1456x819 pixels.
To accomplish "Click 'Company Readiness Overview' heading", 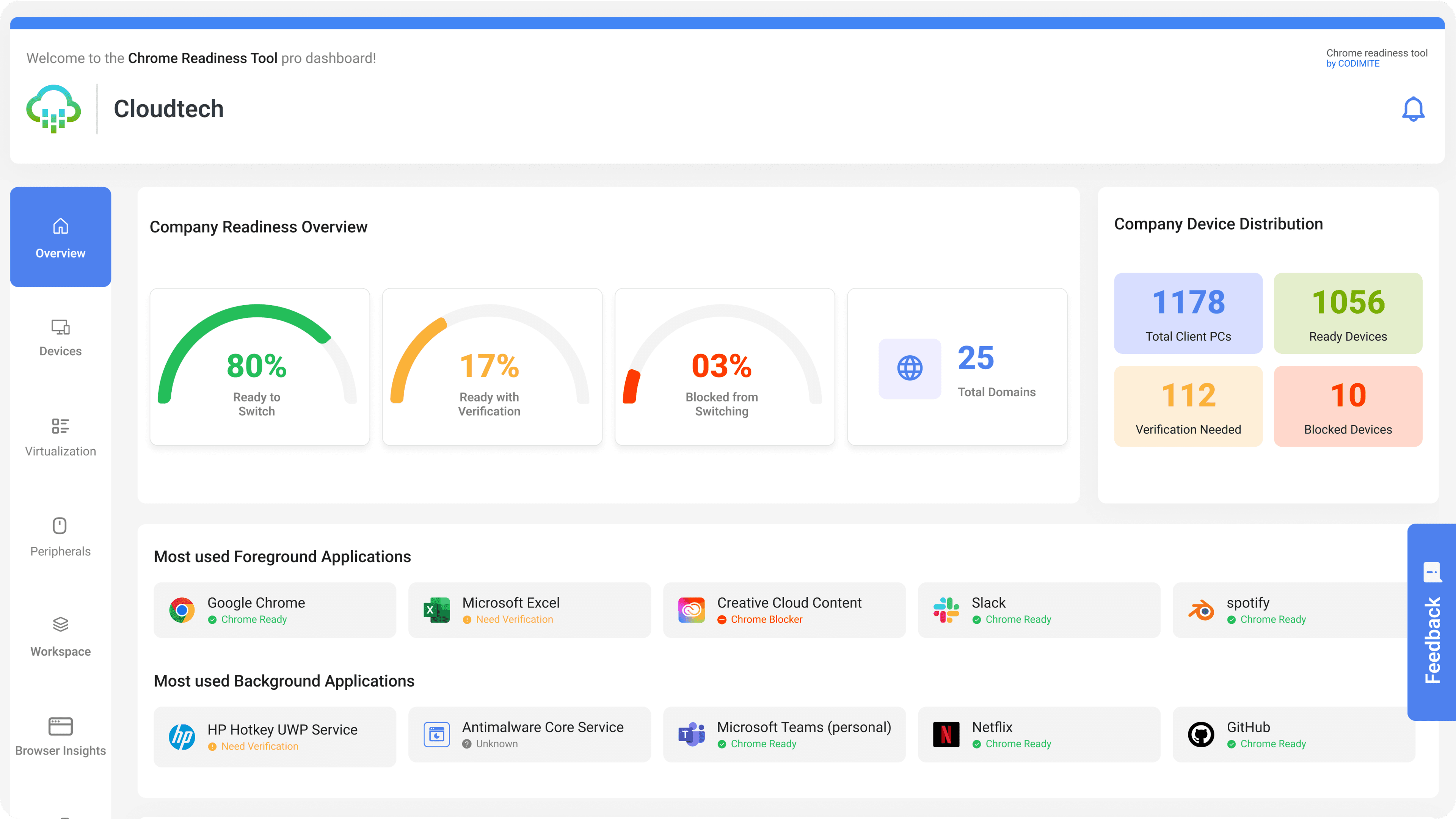I will 258,227.
